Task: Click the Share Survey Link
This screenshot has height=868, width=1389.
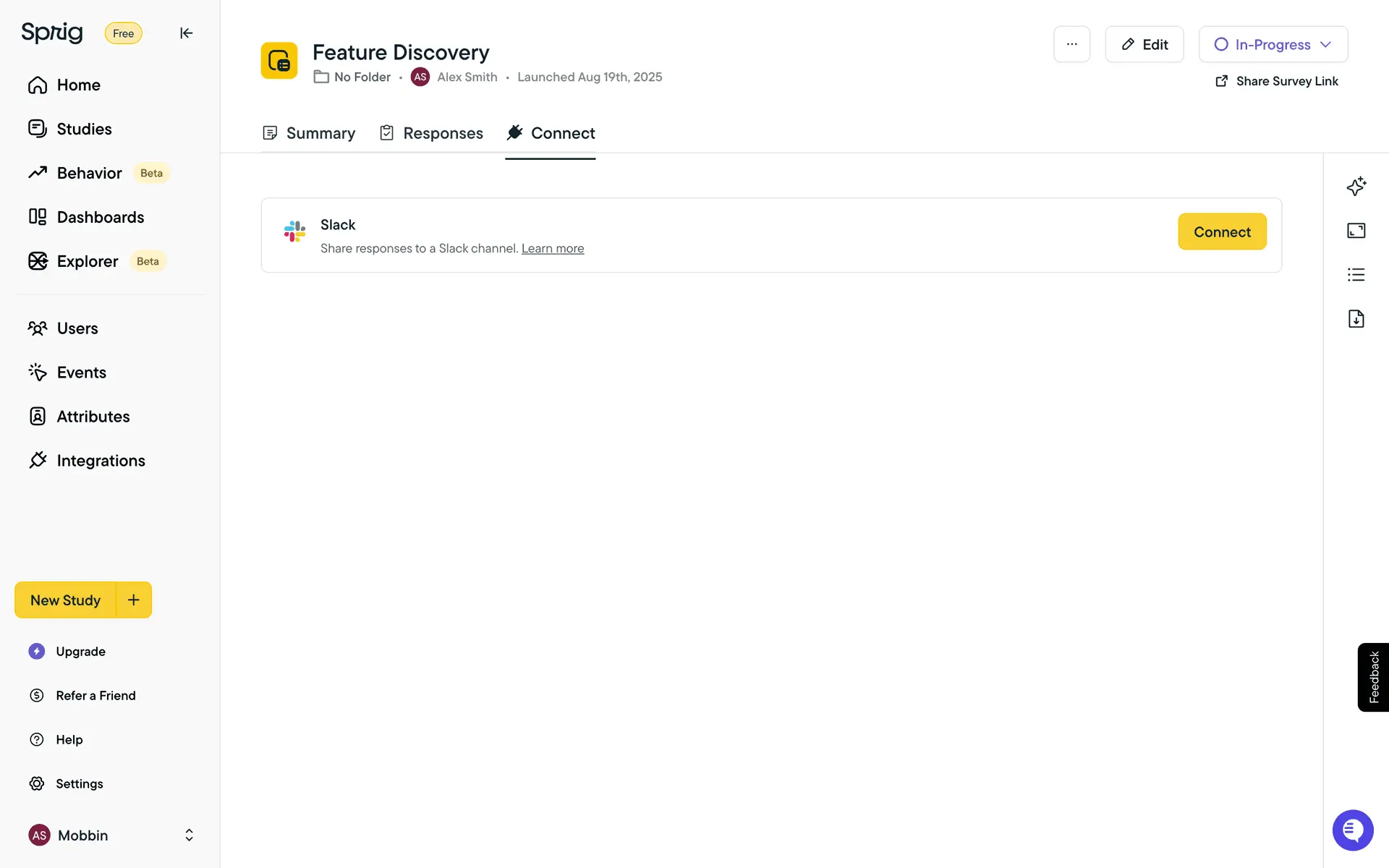Action: [x=1277, y=81]
